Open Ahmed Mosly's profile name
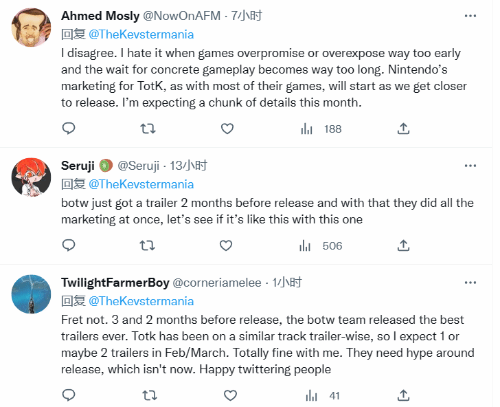The width and height of the screenshot is (500, 407). 100,16
